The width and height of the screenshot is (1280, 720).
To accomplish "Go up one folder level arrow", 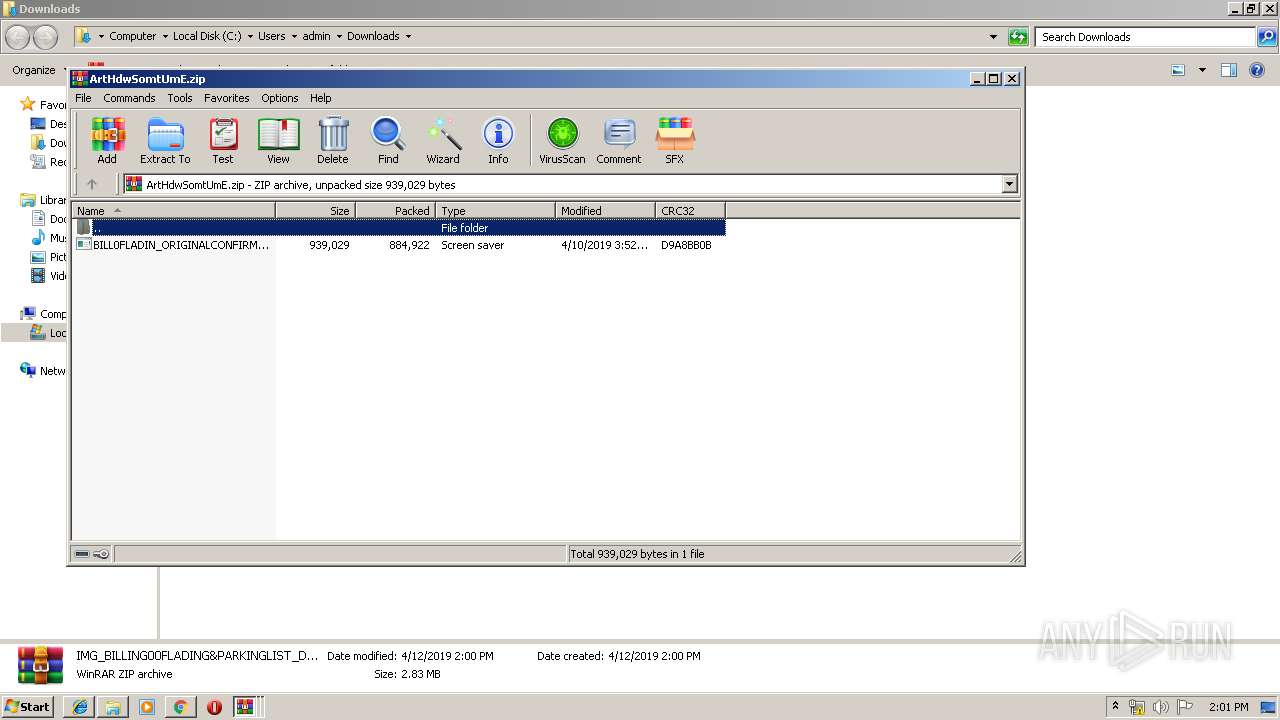I will 92,184.
